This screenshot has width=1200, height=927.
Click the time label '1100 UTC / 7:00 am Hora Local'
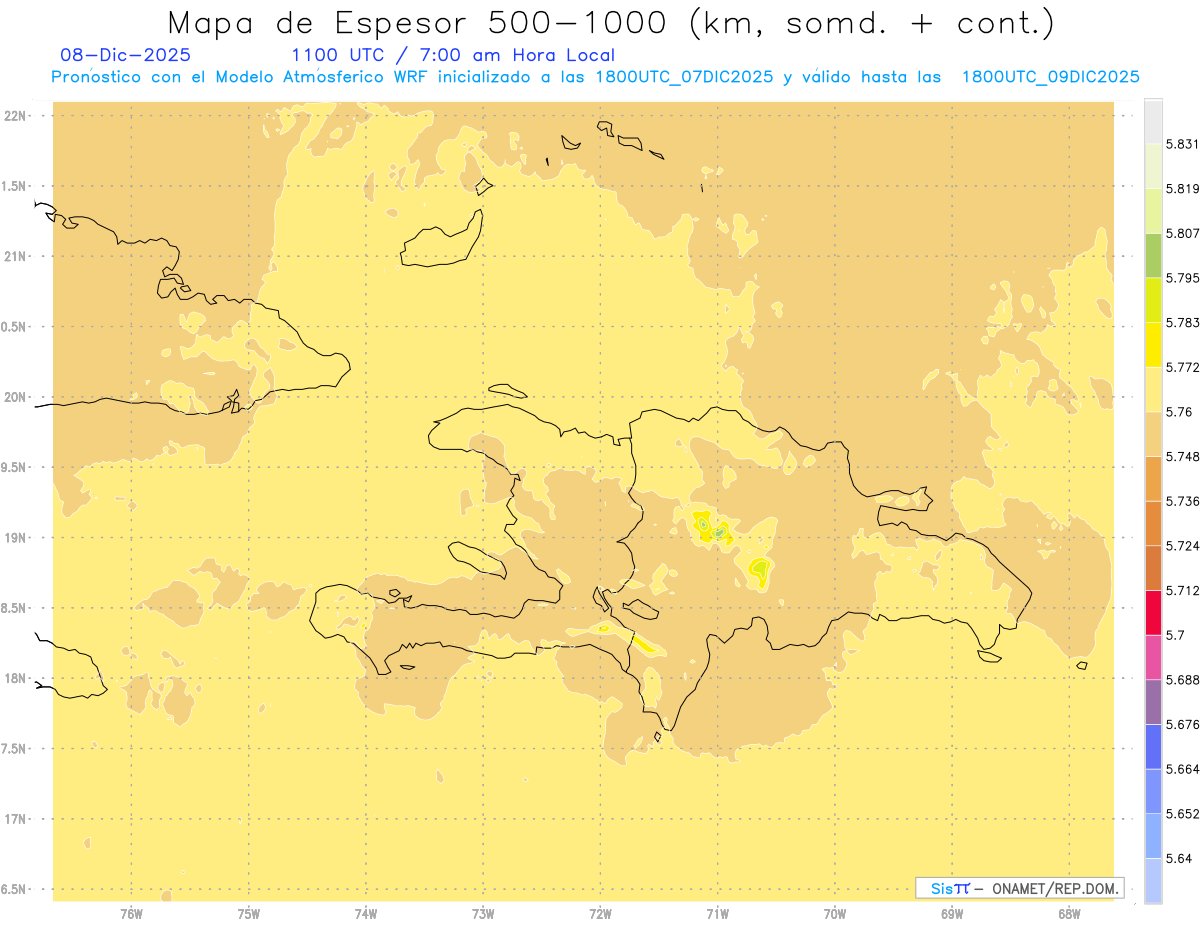(453, 55)
